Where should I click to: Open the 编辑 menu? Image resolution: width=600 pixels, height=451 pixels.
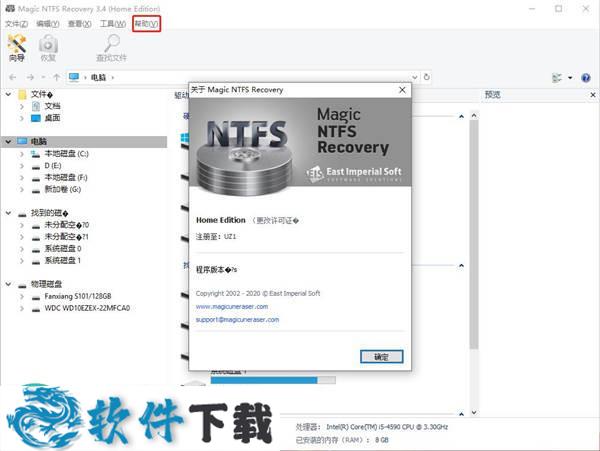click(x=47, y=24)
